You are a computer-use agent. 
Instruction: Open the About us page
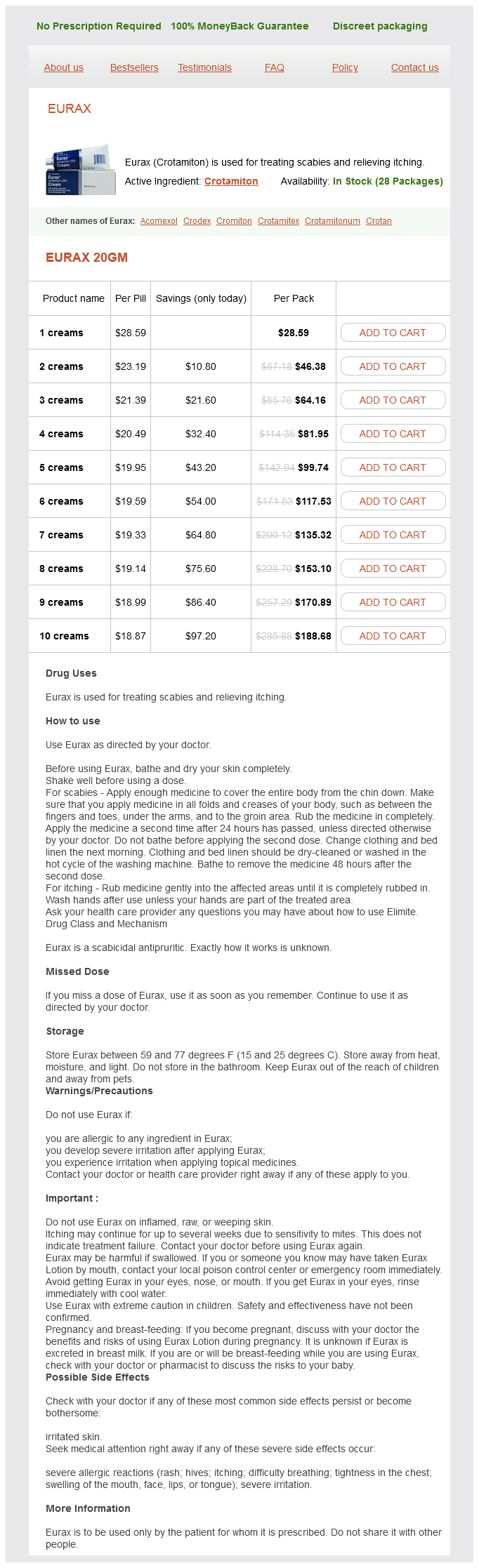click(64, 67)
